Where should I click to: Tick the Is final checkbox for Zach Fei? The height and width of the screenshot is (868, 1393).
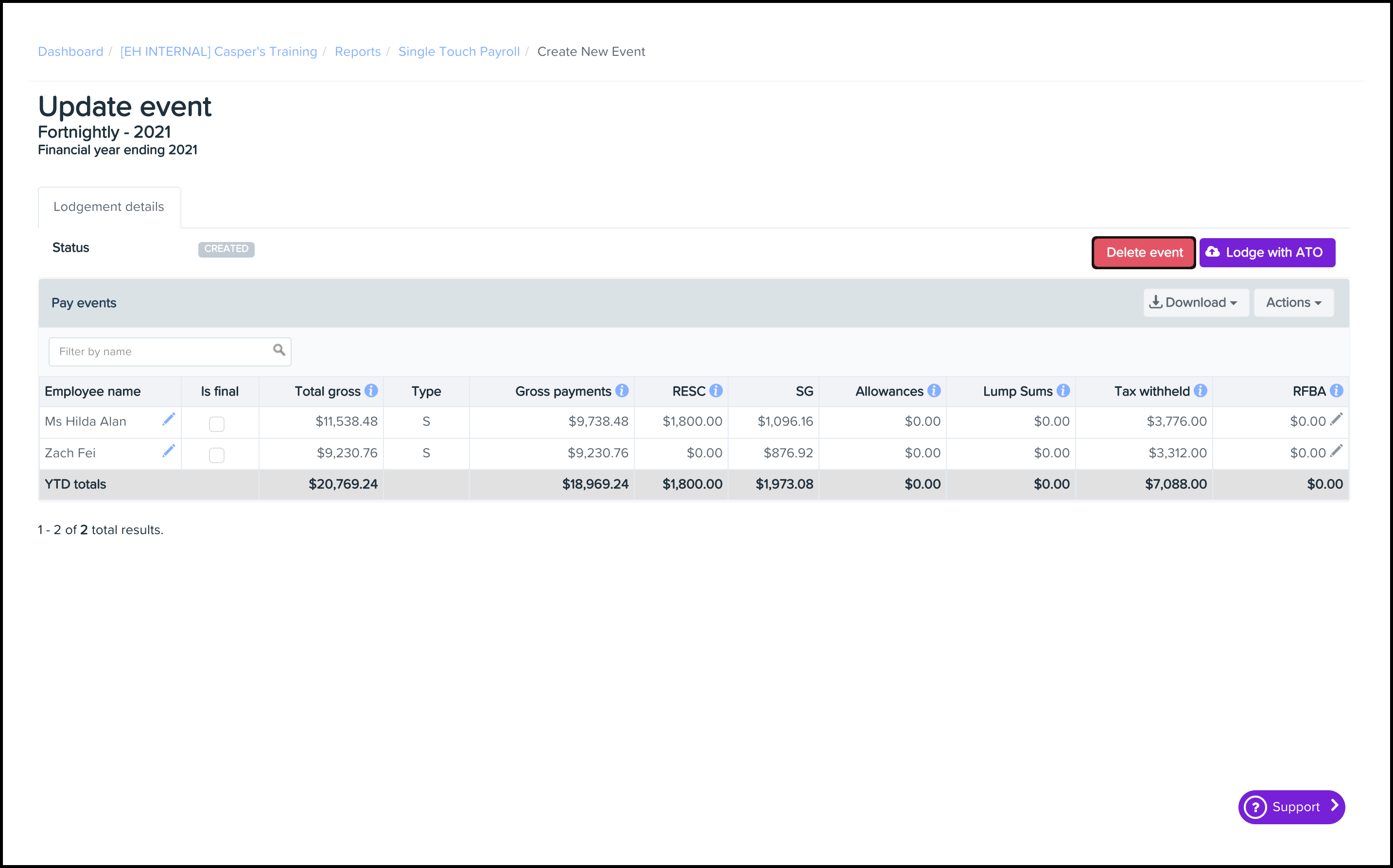click(216, 455)
